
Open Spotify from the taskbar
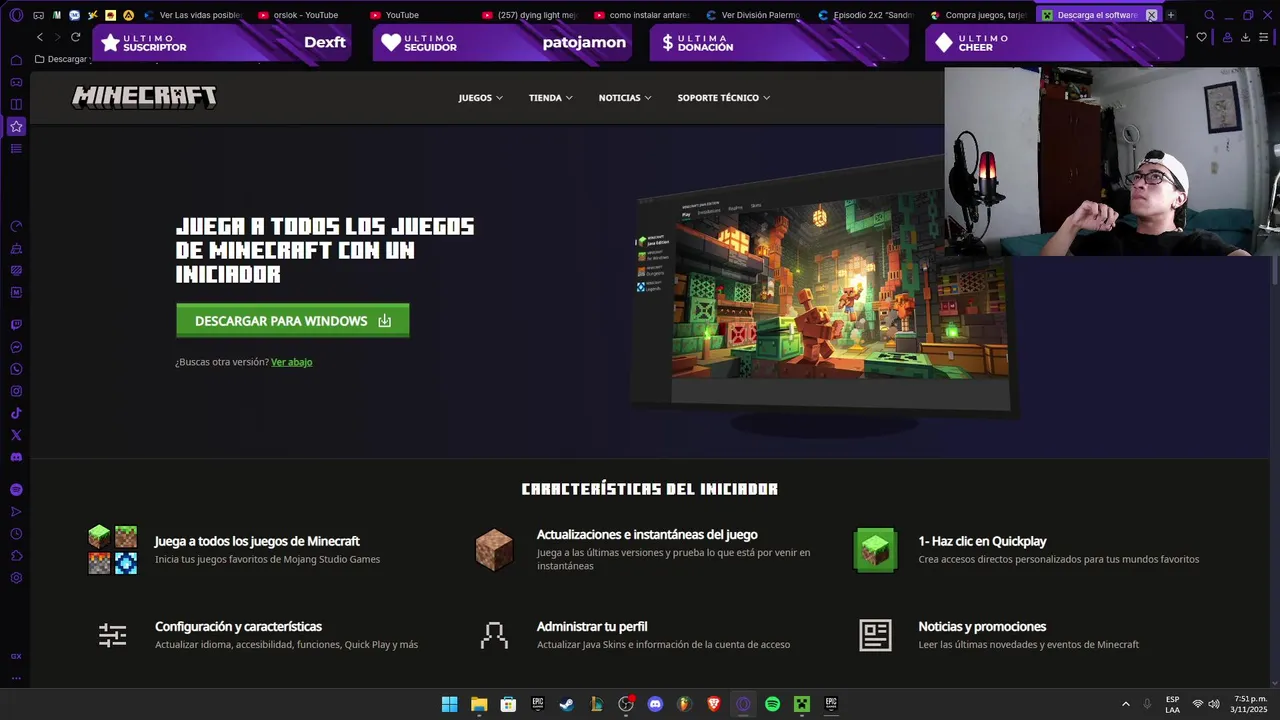click(772, 704)
